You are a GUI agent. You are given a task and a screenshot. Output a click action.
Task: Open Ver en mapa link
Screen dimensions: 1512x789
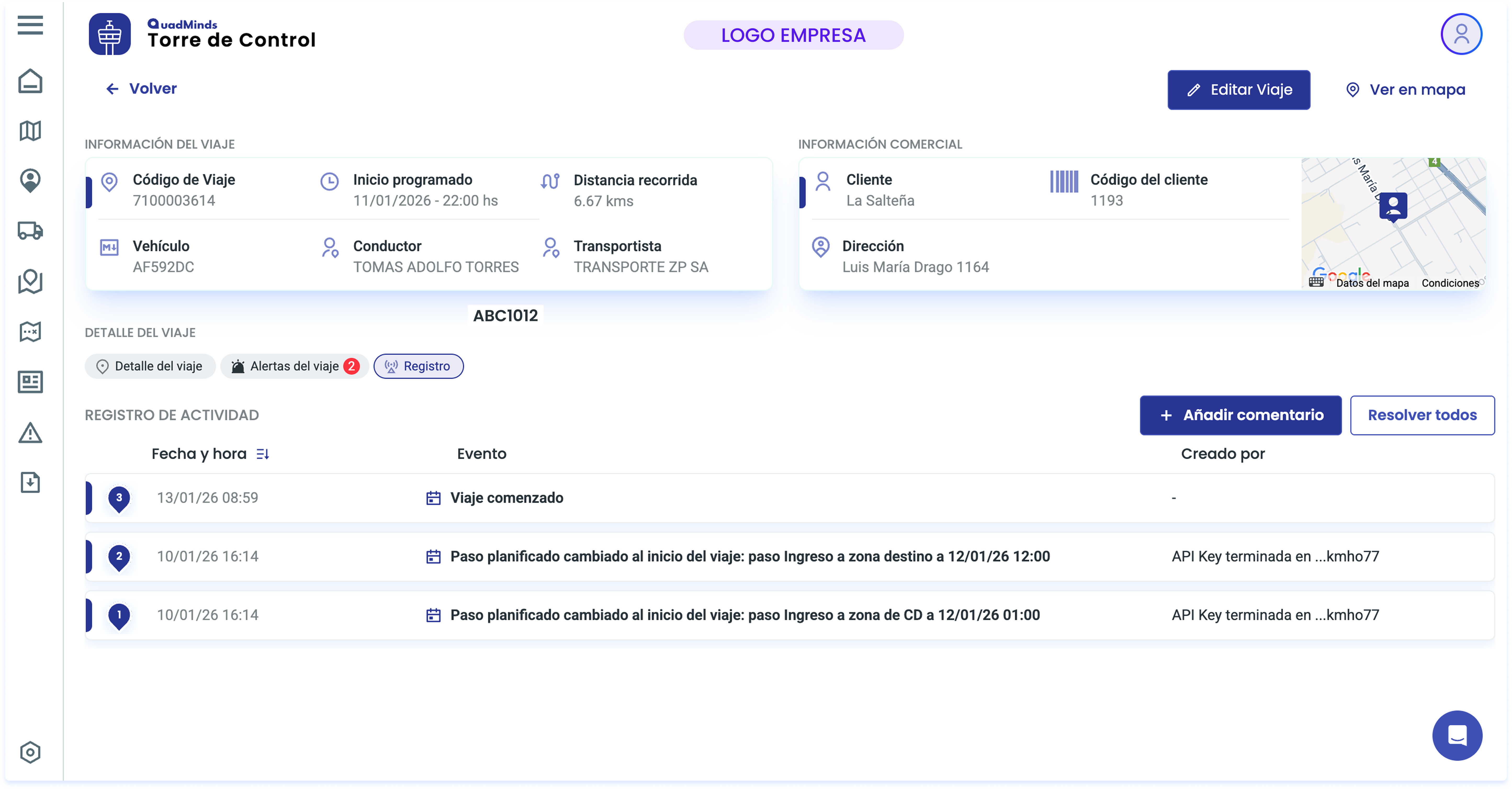point(1405,90)
